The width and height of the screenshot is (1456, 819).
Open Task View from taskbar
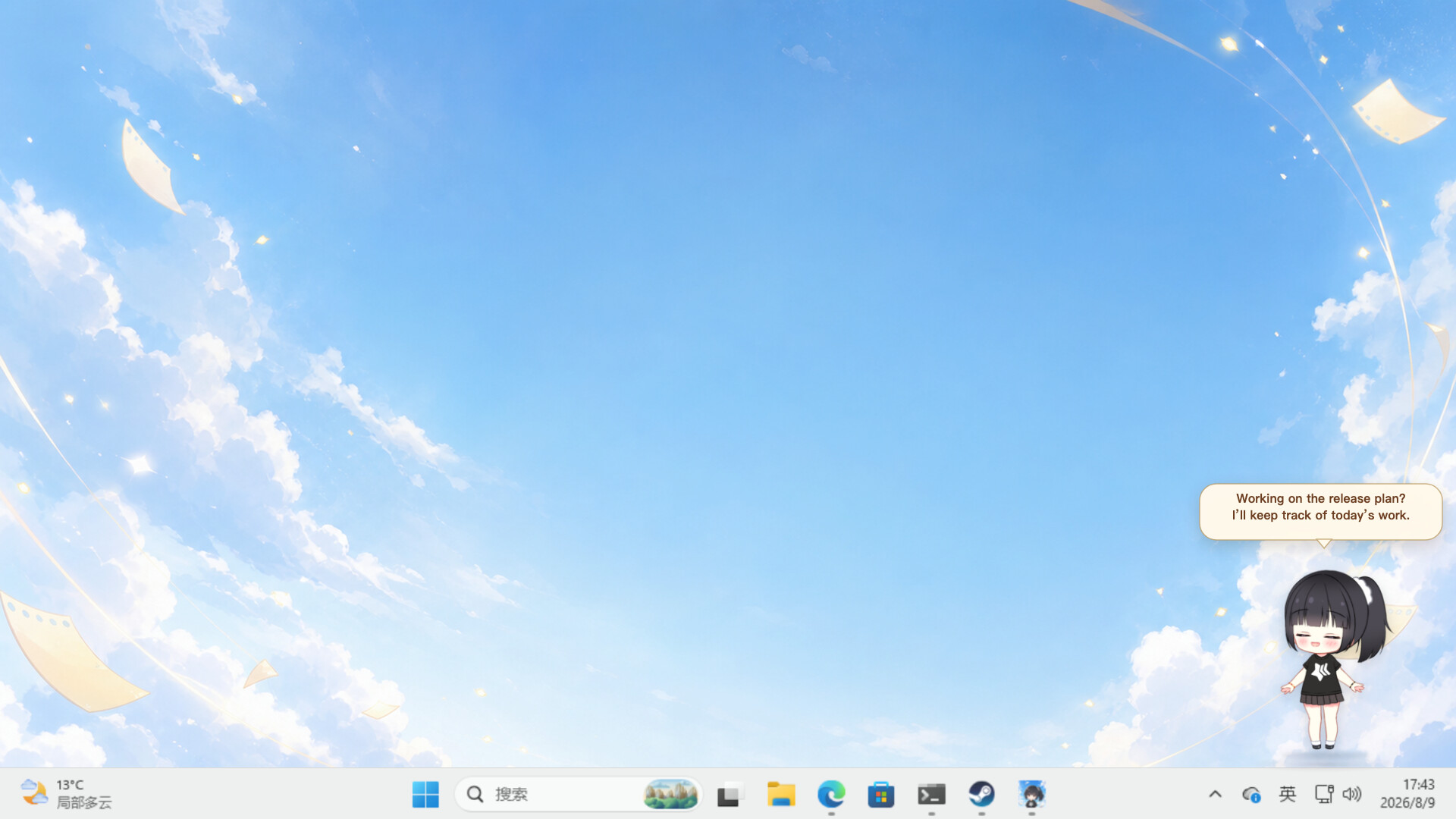coord(730,794)
